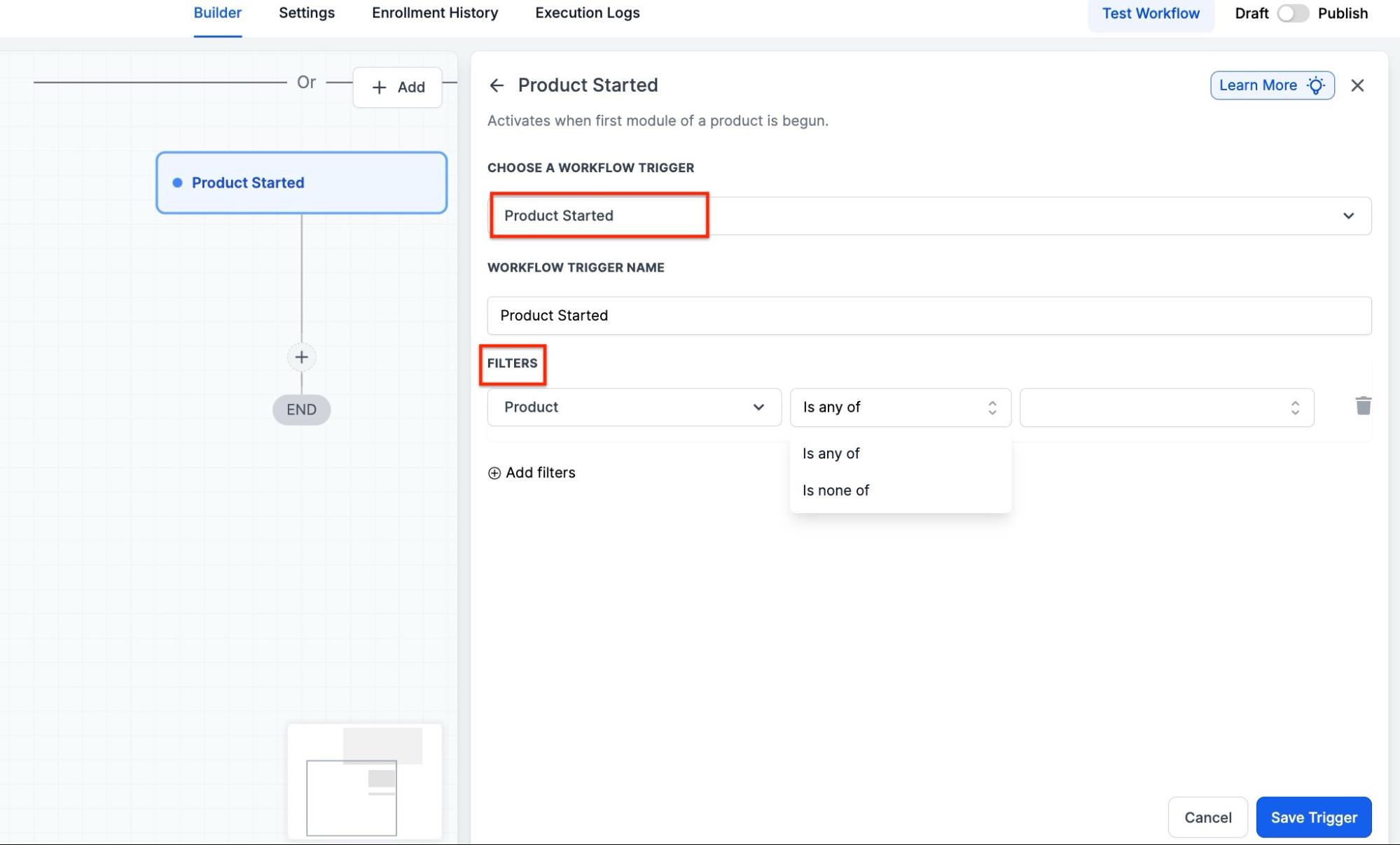Delete the Product filter with trash icon
1400x845 pixels.
coord(1362,406)
